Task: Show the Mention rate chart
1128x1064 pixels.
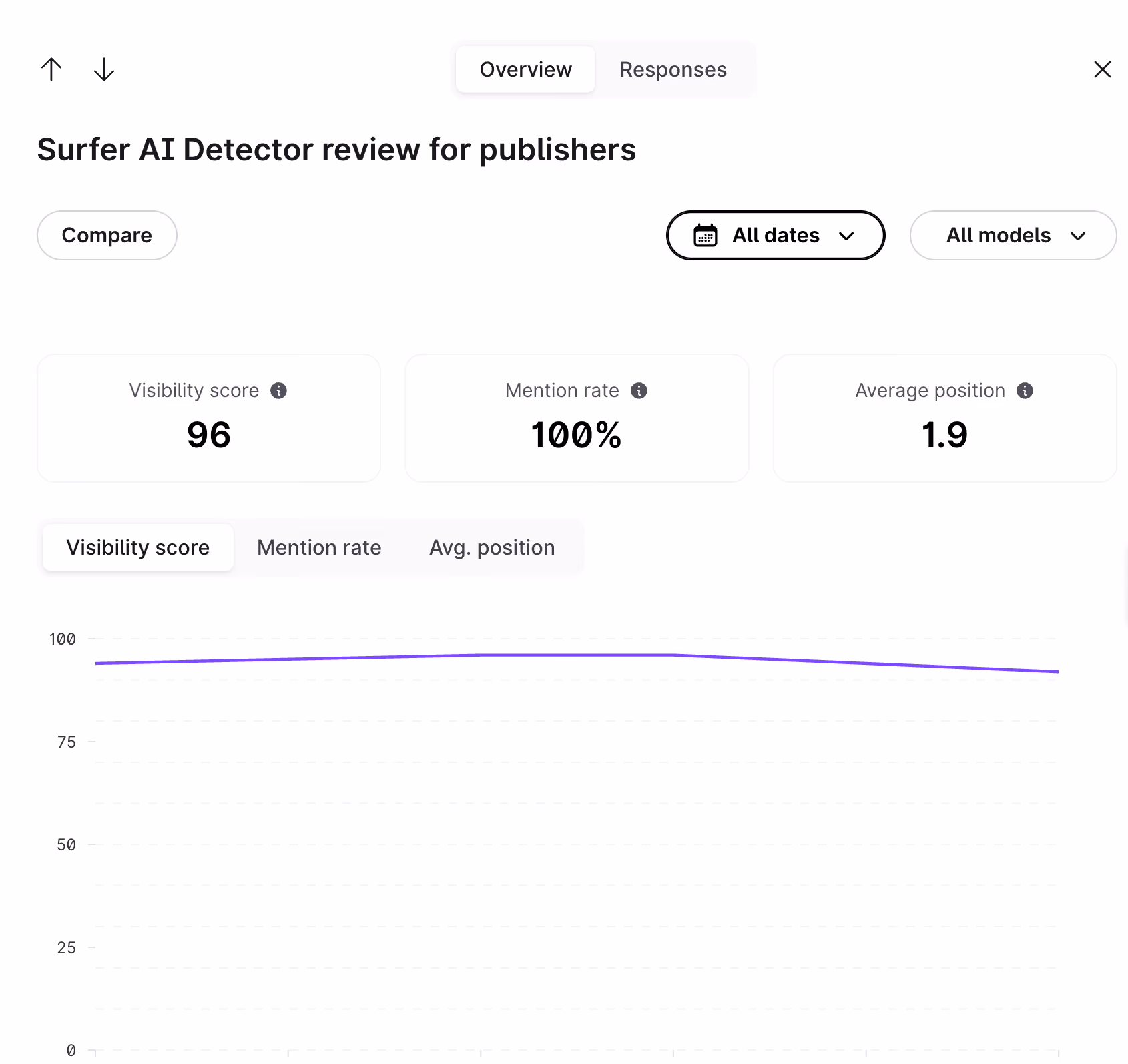Action: click(x=319, y=547)
